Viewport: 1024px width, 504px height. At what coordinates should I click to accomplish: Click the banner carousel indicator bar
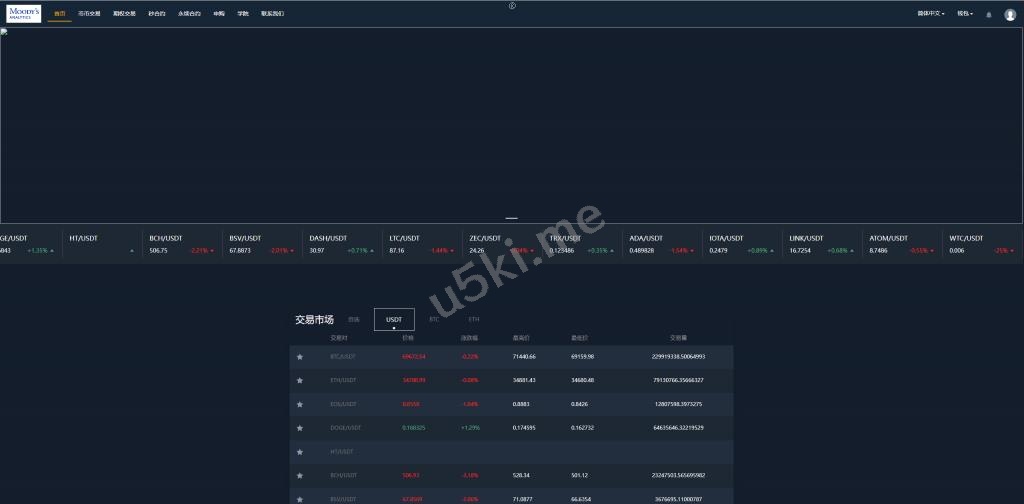tap(512, 217)
